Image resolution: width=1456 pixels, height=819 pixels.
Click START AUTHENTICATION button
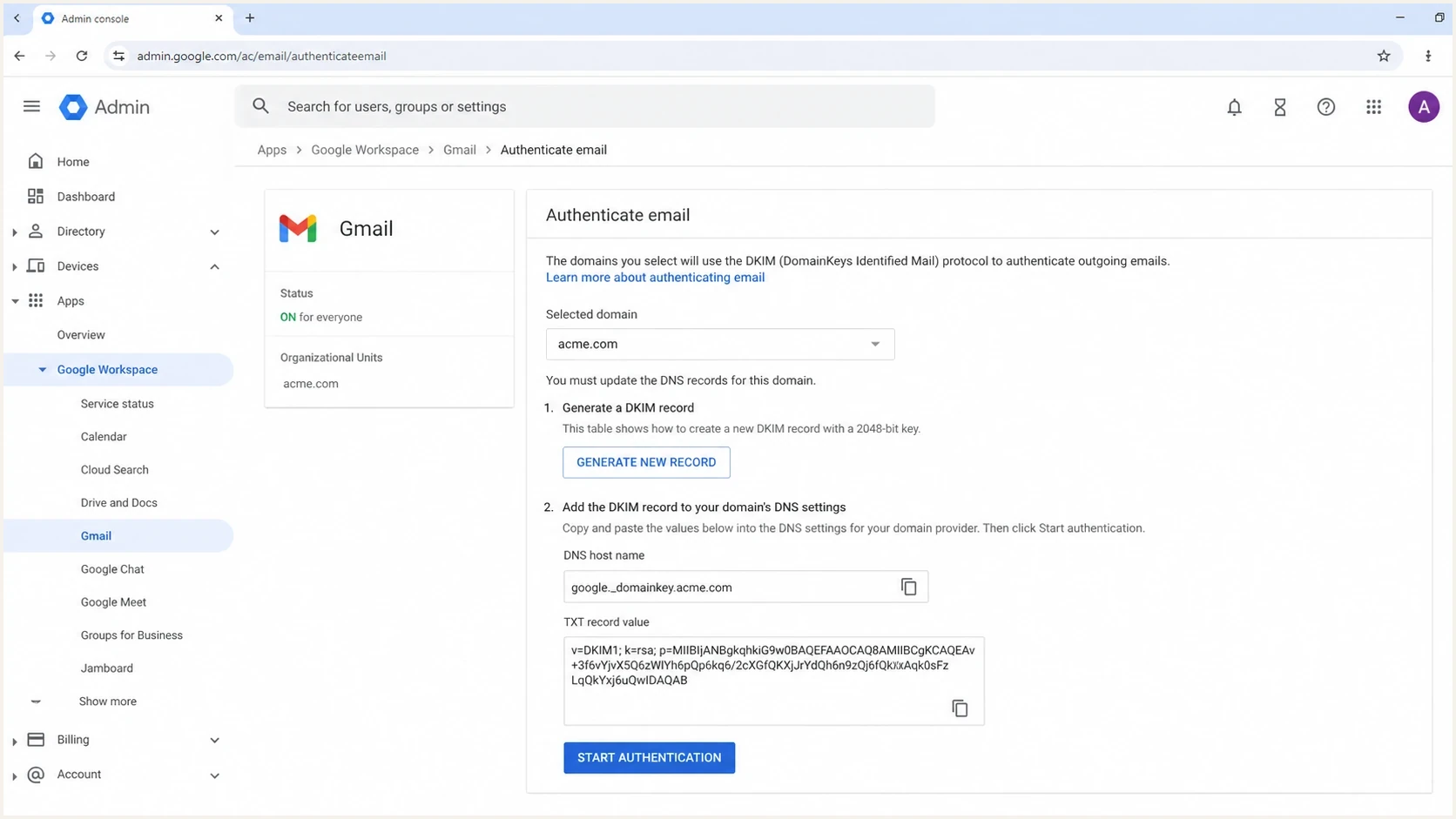649,757
